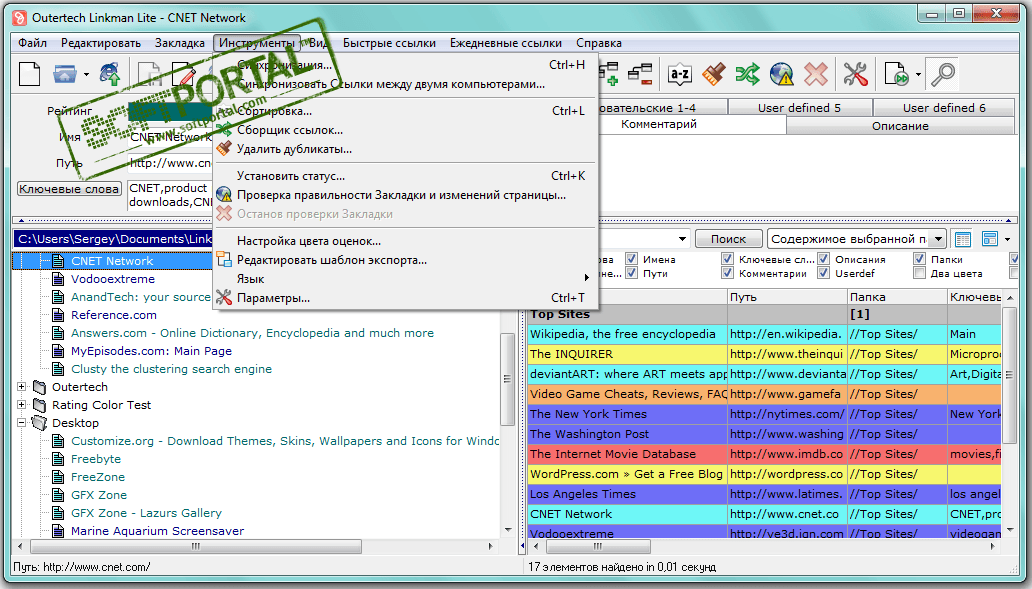Uncheck the Комментарии checkbox

point(727,272)
